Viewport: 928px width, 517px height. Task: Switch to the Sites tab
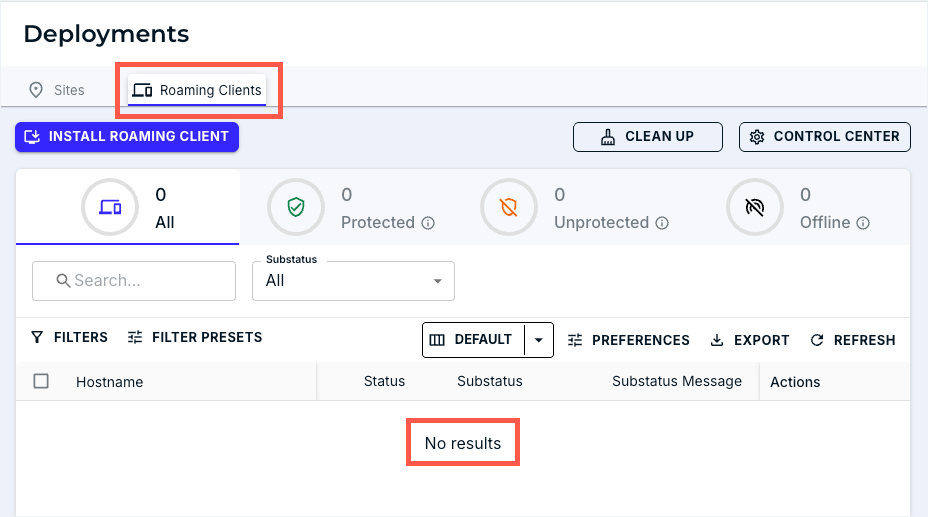tap(57, 90)
